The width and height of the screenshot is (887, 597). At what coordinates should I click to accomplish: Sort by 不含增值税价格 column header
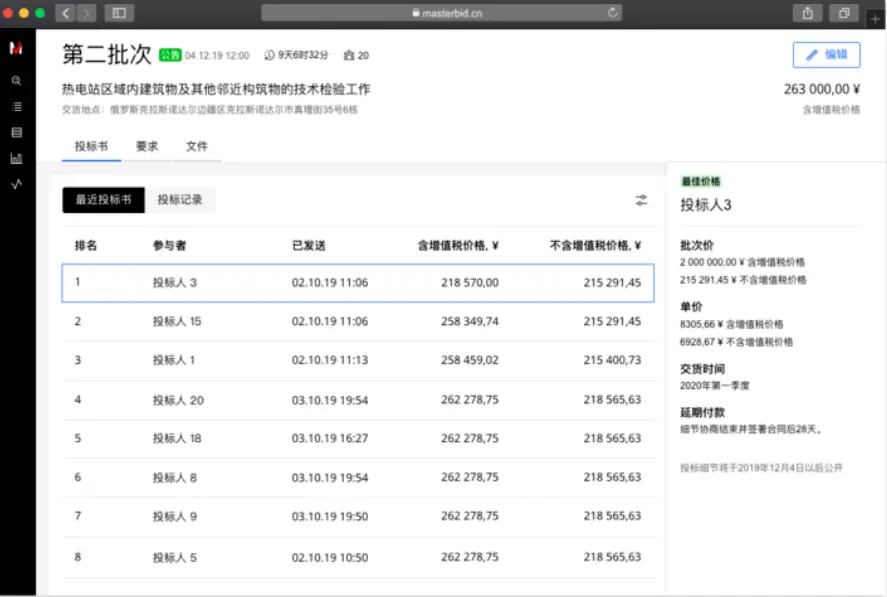tap(596, 246)
